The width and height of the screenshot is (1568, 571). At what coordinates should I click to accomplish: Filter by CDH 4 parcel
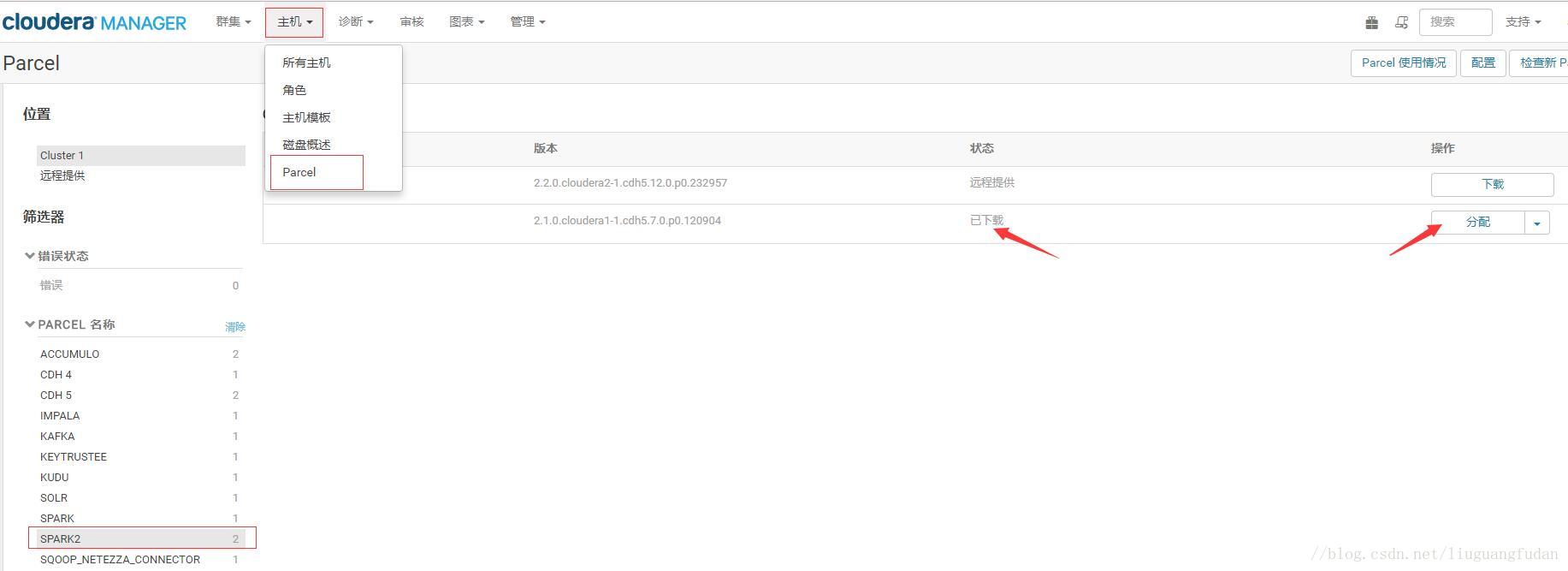(139, 375)
